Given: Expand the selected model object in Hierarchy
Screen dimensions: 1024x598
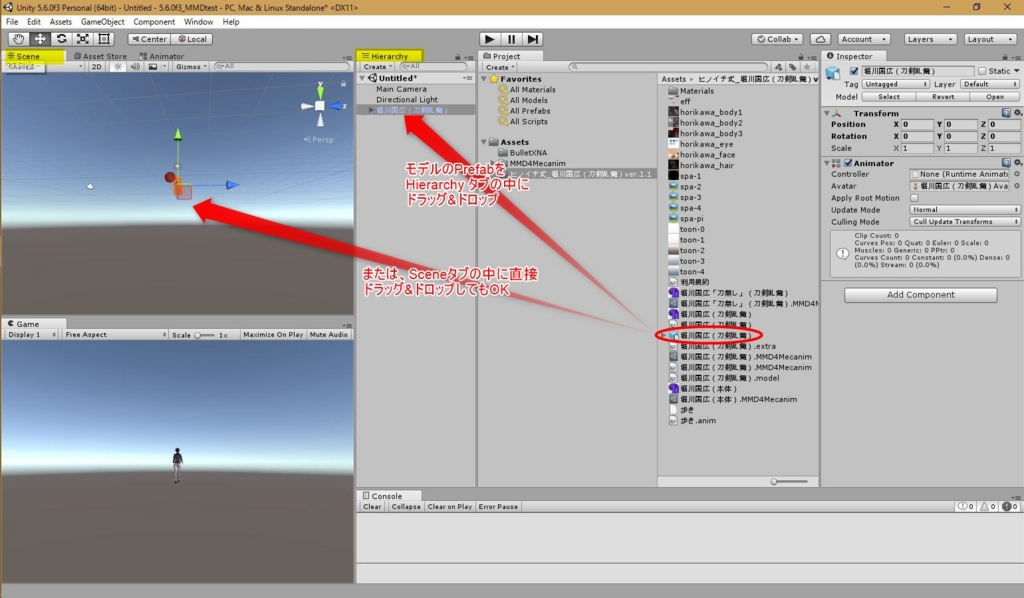Looking at the screenshot, I should pyautogui.click(x=371, y=110).
